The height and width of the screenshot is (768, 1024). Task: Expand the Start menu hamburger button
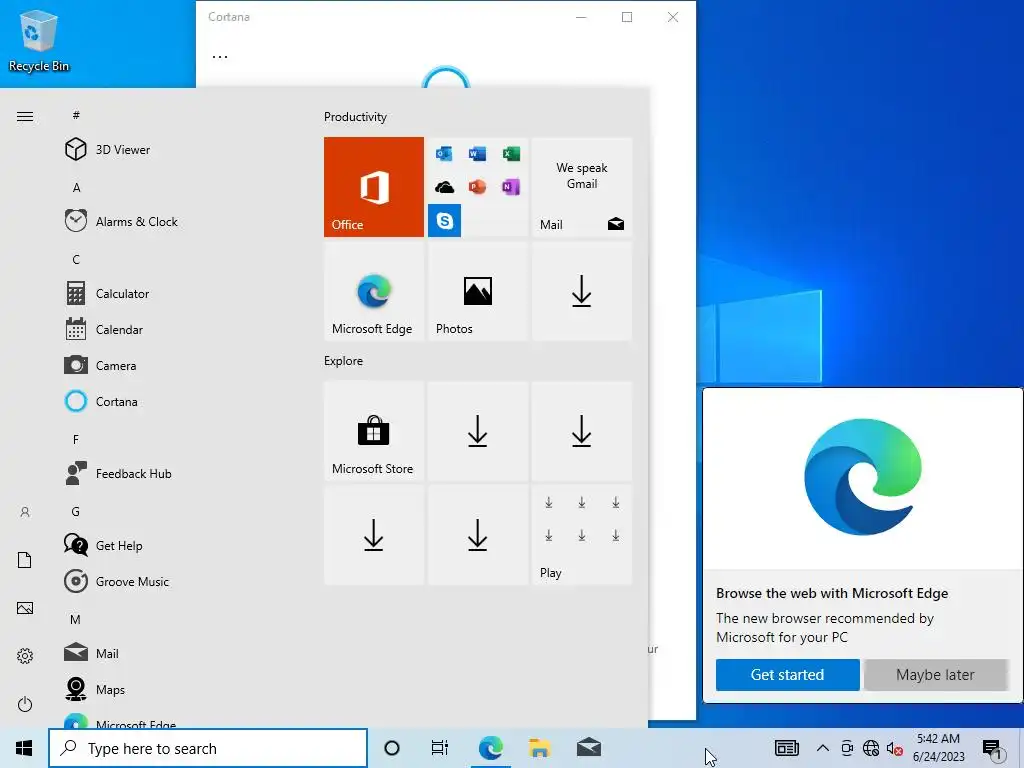pyautogui.click(x=25, y=117)
